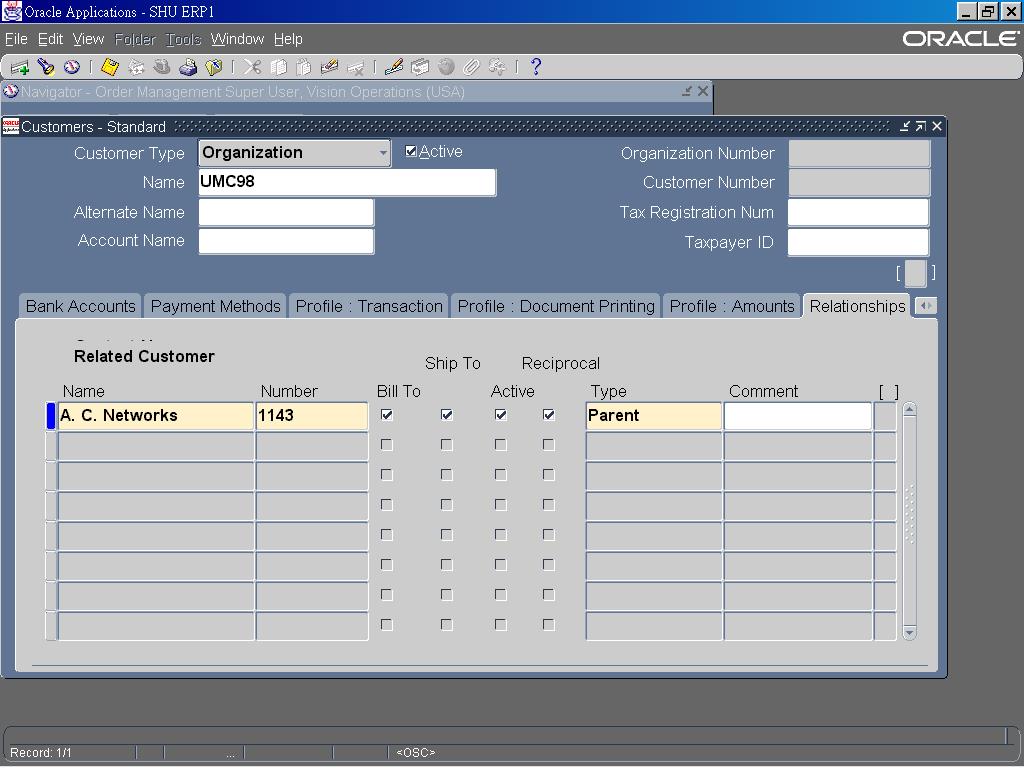Uncheck Ship To for A. C. Networks

click(x=447, y=415)
